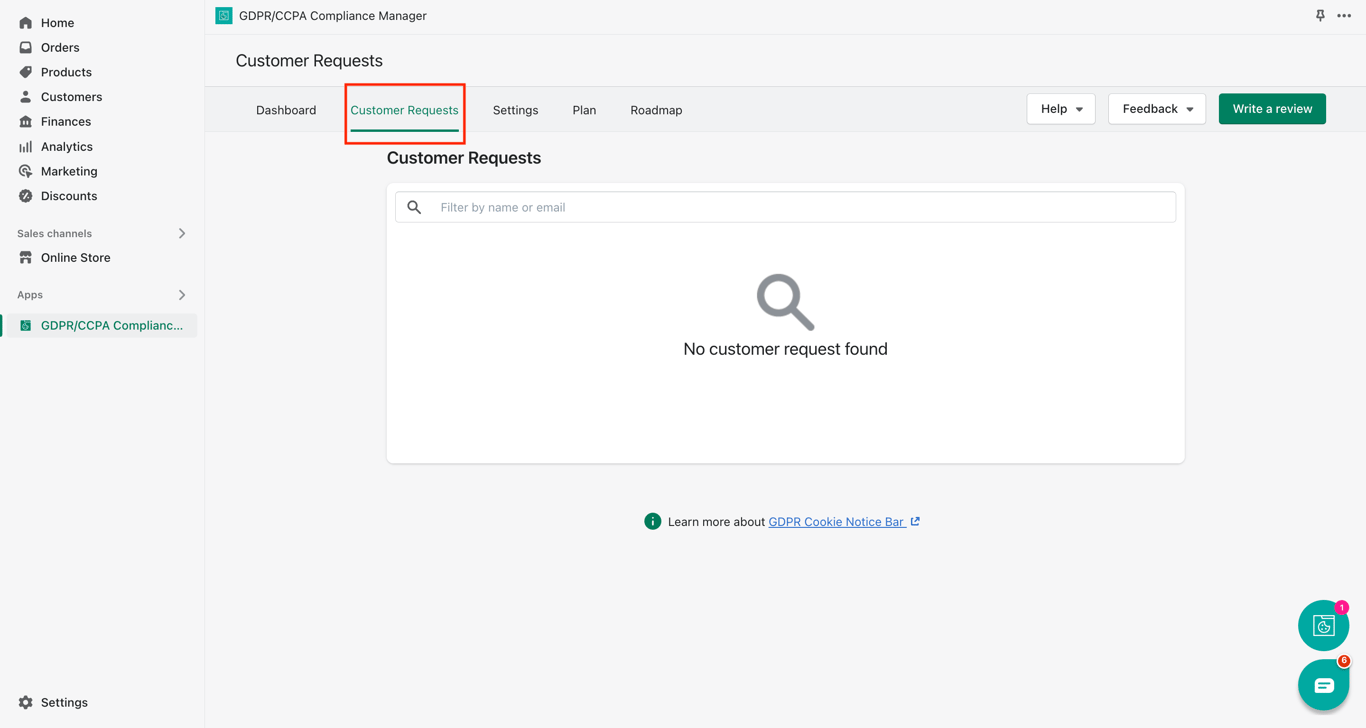Click the No customer request found message
This screenshot has width=1366, height=728.
785,349
